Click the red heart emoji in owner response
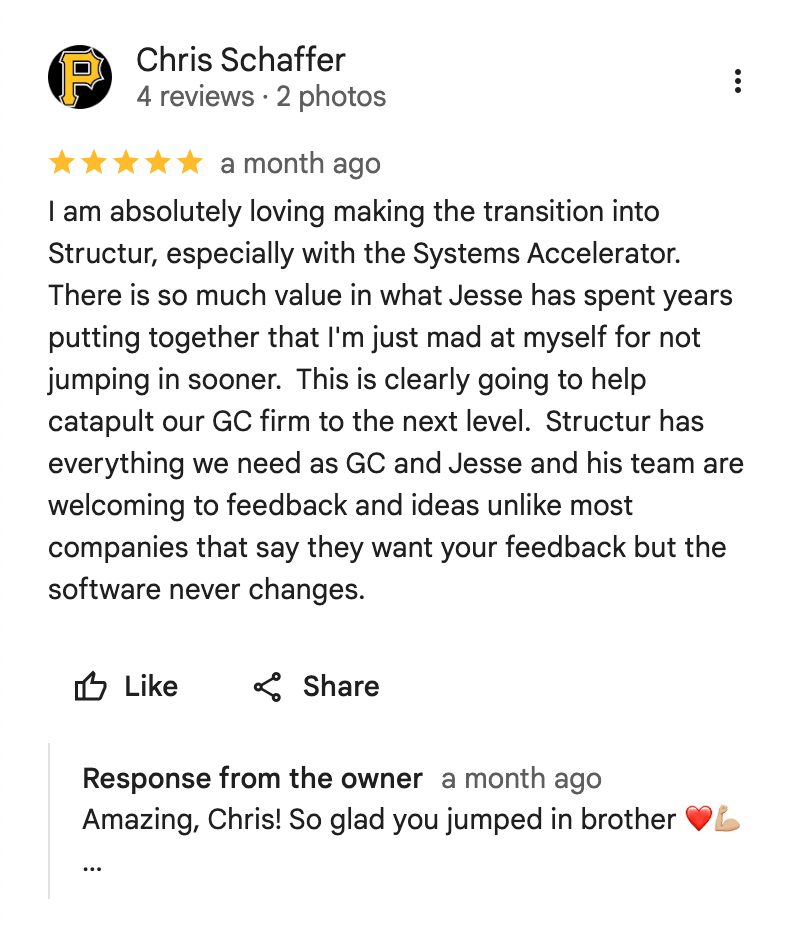 click(x=698, y=820)
